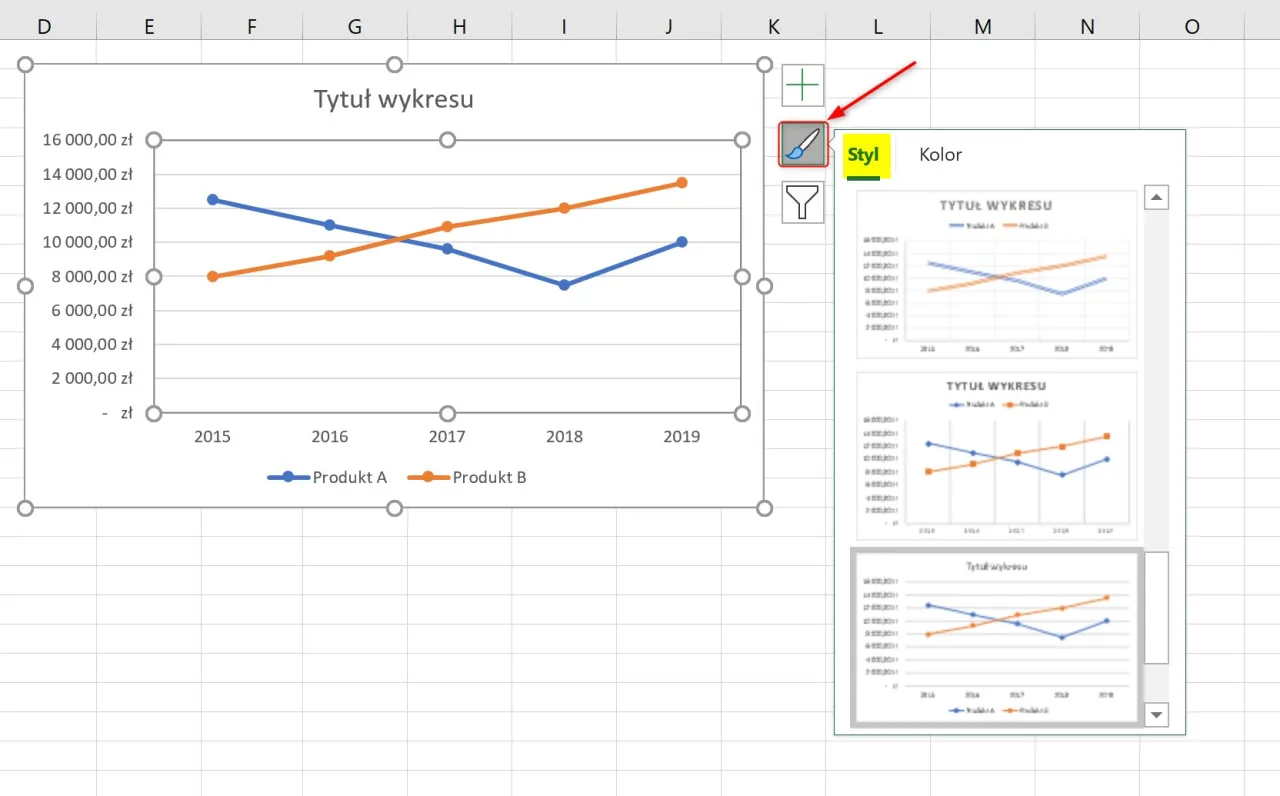Click the 2 000,00 zł axis value
This screenshot has width=1280, height=796.
[x=92, y=378]
